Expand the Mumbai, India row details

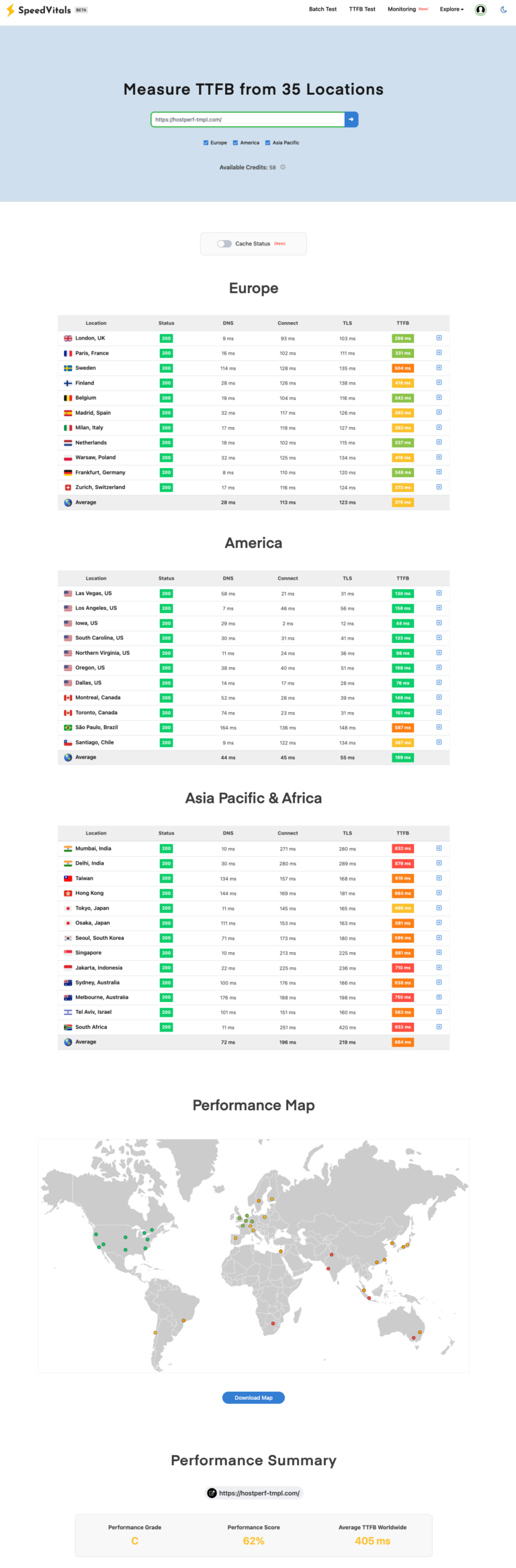pos(439,849)
